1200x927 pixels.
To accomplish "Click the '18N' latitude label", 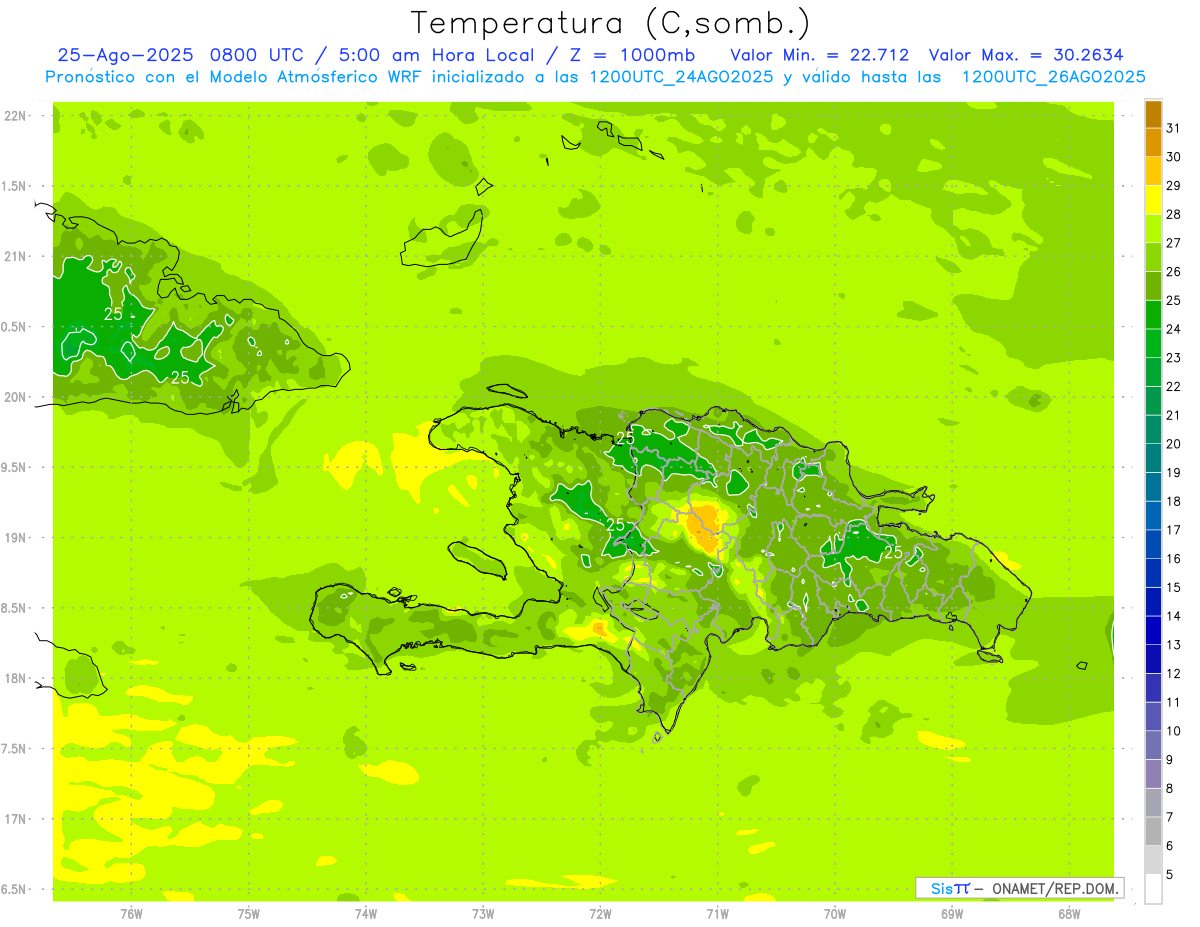I will tap(15, 678).
